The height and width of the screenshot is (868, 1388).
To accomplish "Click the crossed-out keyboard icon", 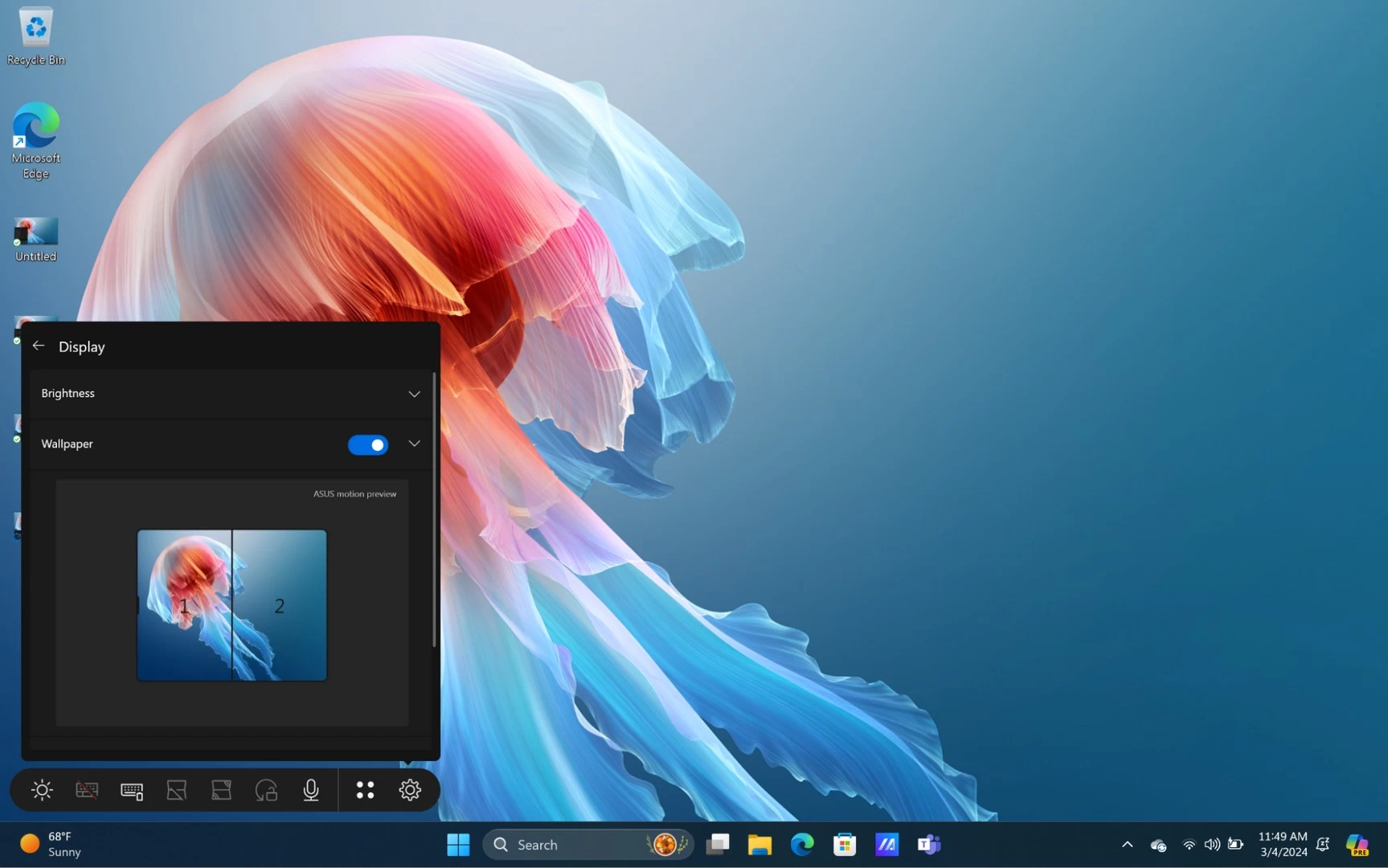I will point(87,790).
